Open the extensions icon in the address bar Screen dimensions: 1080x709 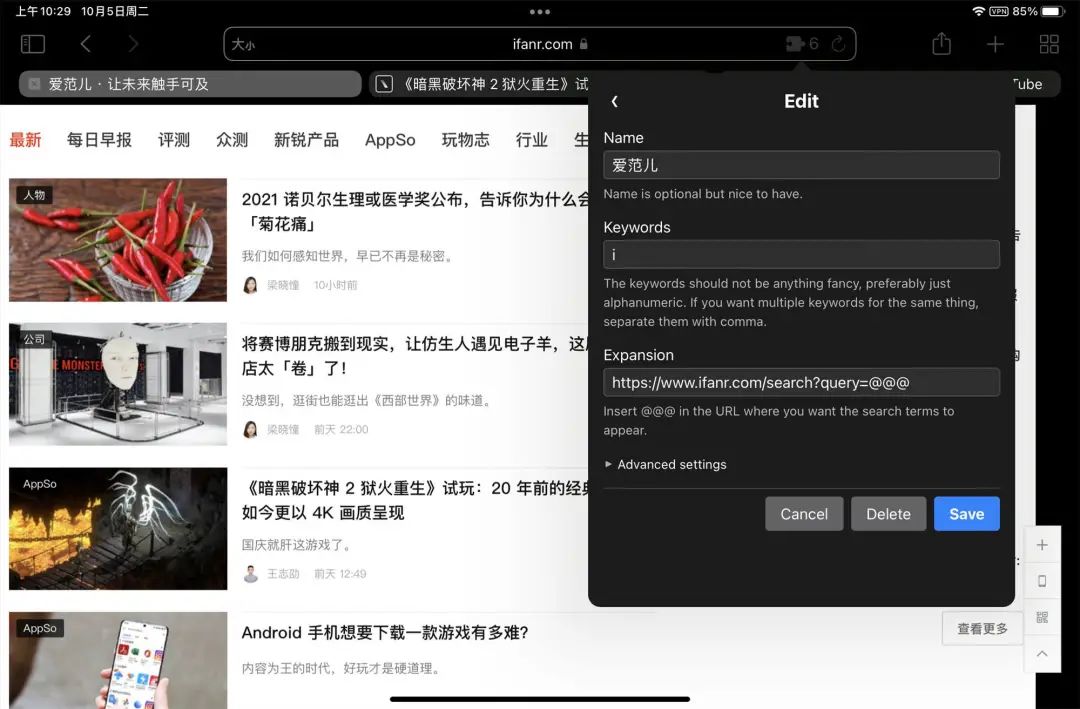coord(795,44)
